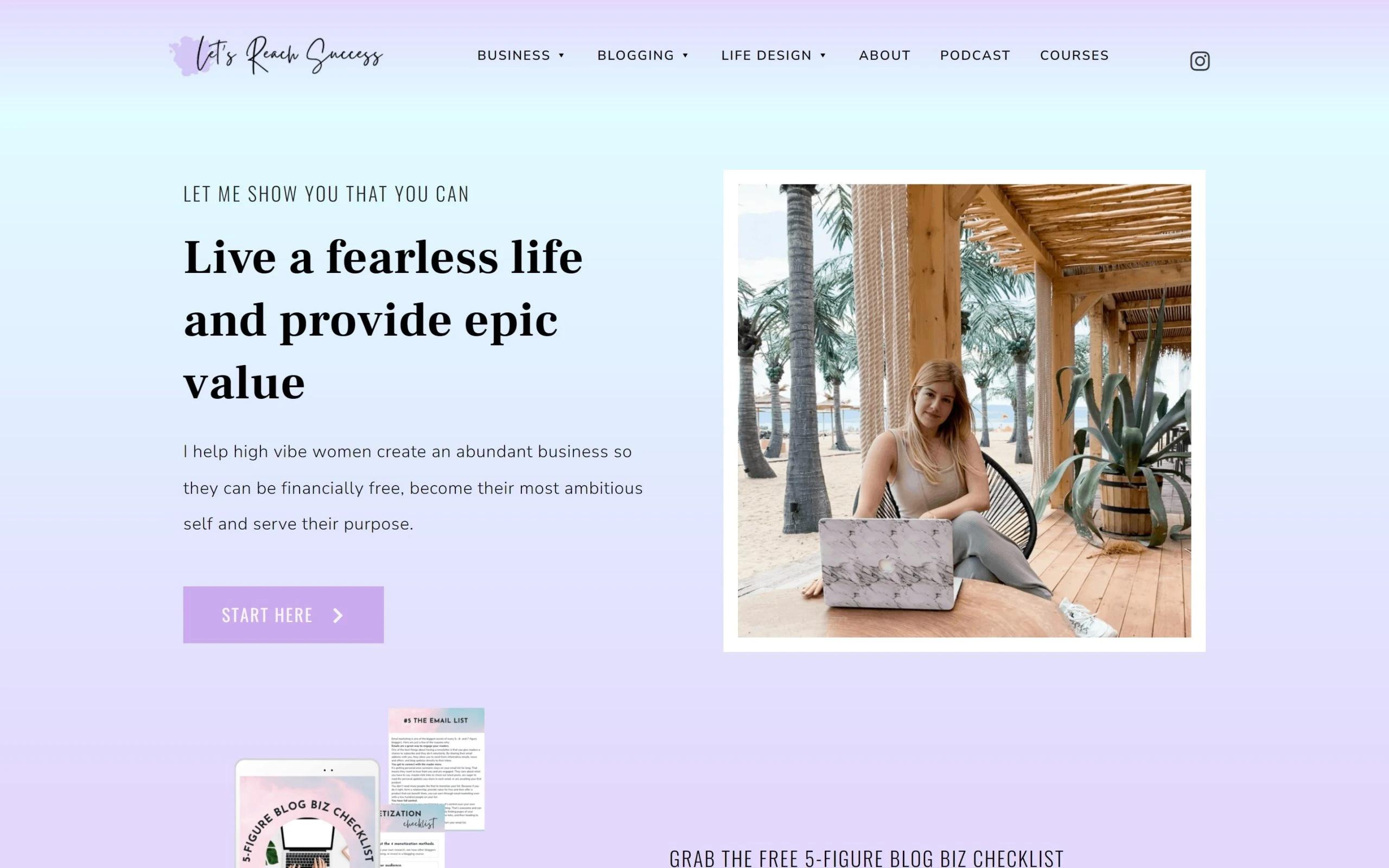Go to the Courses page
This screenshot has height=868, width=1389.
coord(1074,55)
